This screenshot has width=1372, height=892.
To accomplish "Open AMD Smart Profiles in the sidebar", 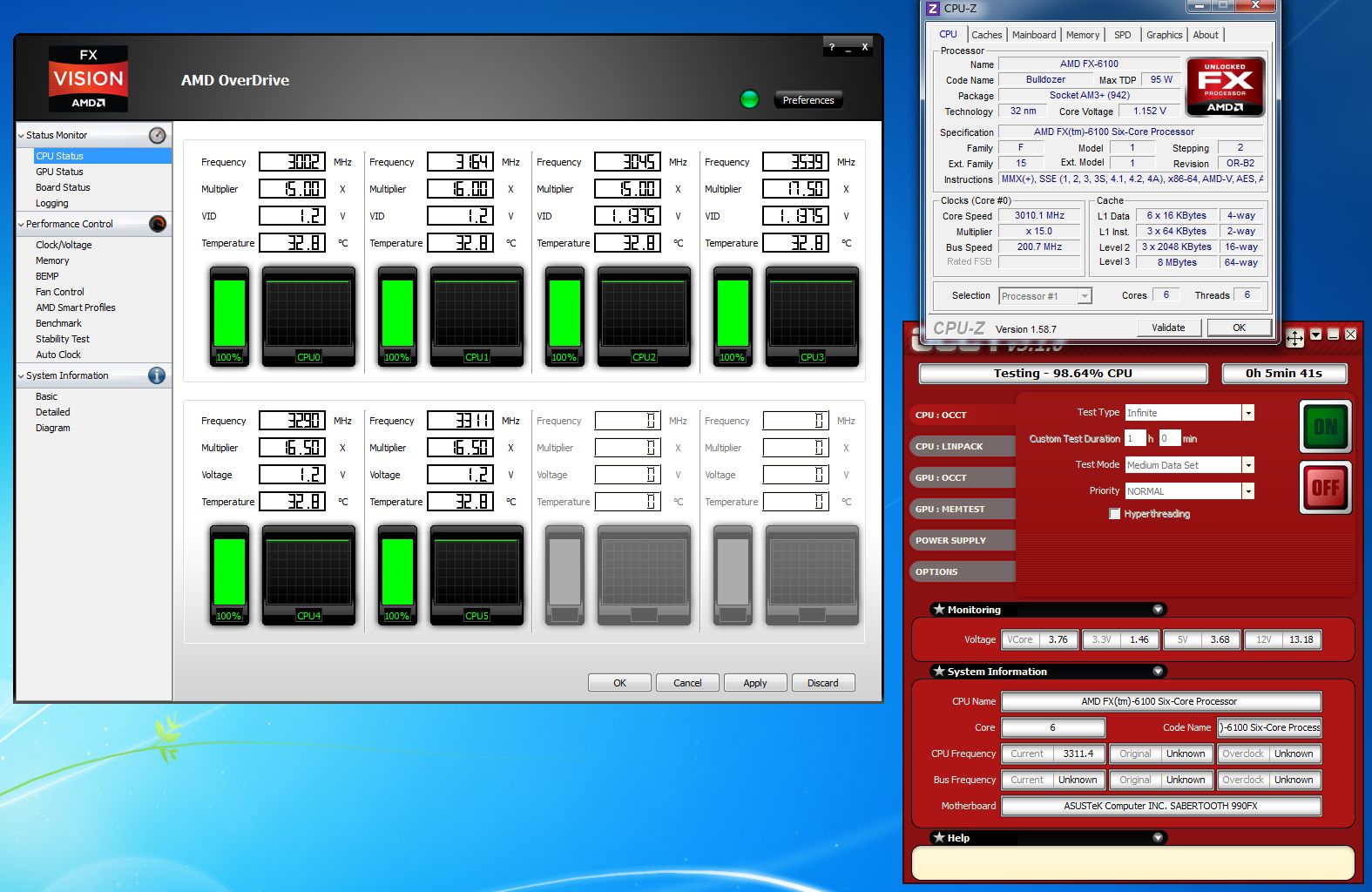I will tap(76, 307).
